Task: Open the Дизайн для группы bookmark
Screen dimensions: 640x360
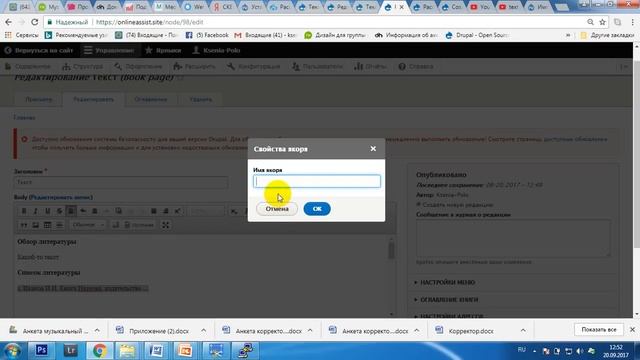Action: tap(335, 35)
